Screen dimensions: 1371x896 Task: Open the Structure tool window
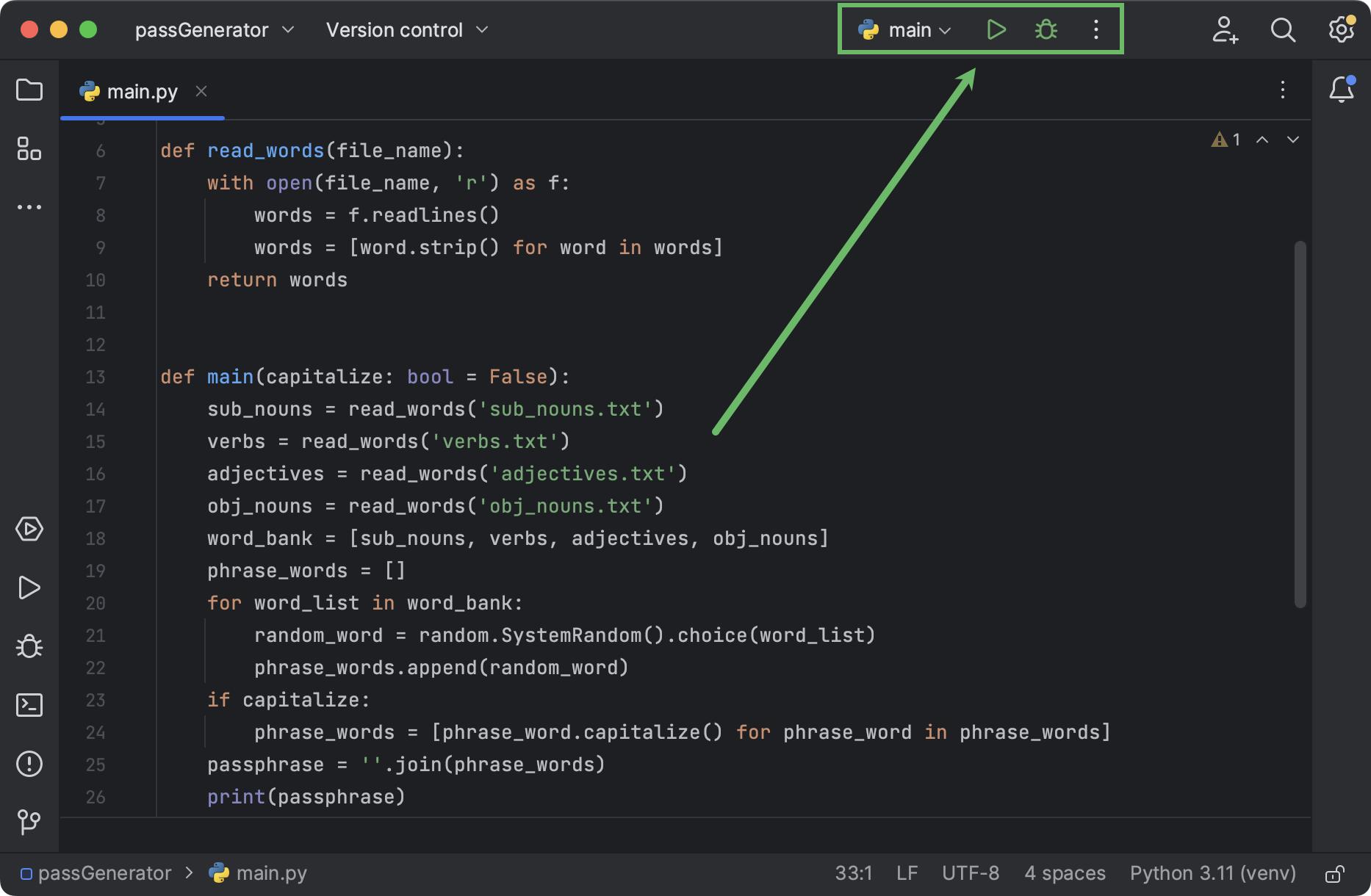(29, 149)
